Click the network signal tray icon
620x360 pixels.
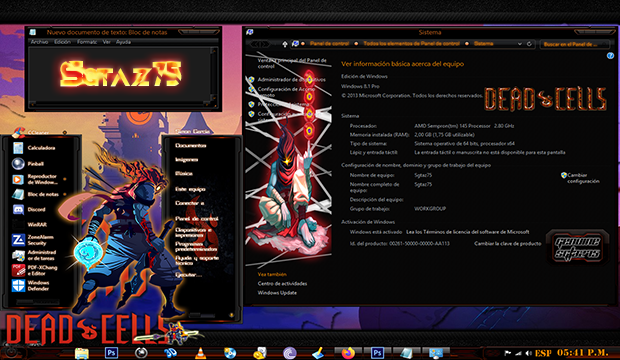(x=518, y=353)
